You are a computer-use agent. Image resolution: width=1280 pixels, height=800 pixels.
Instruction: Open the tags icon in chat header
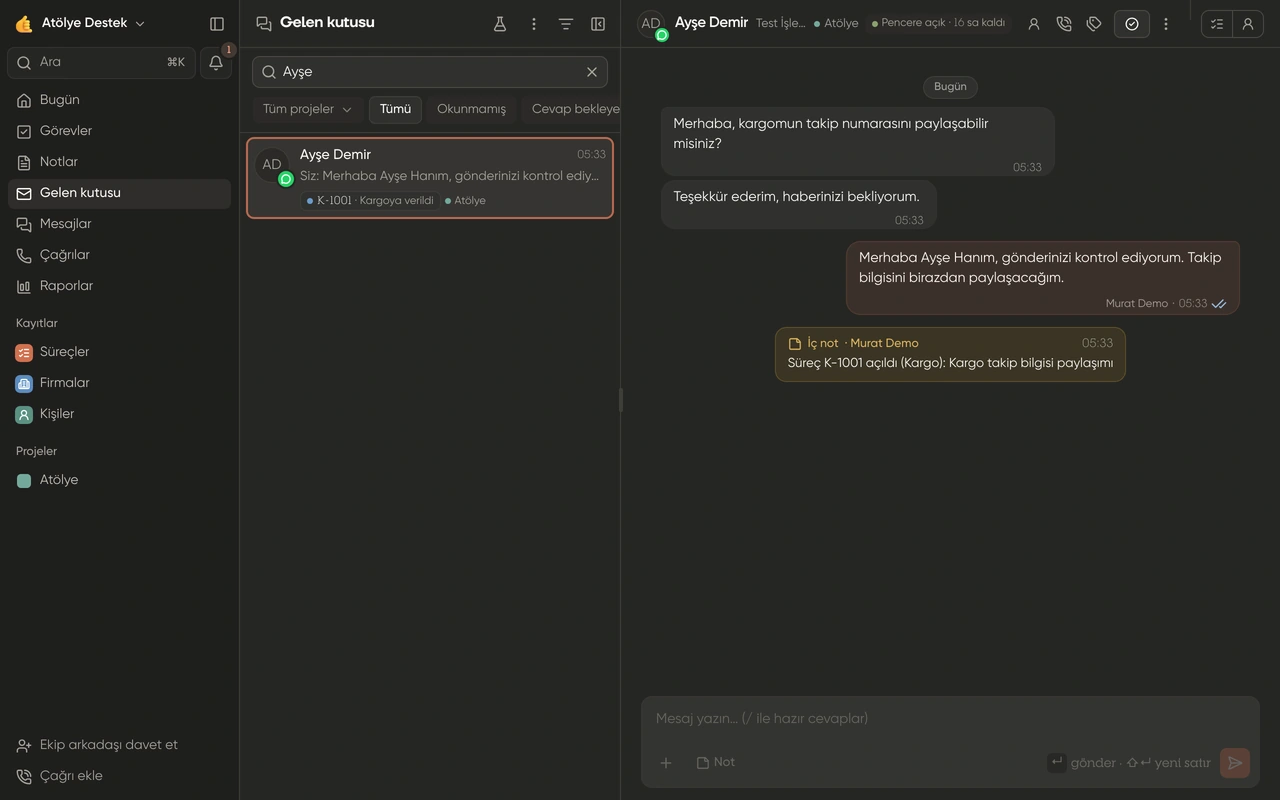(1094, 24)
